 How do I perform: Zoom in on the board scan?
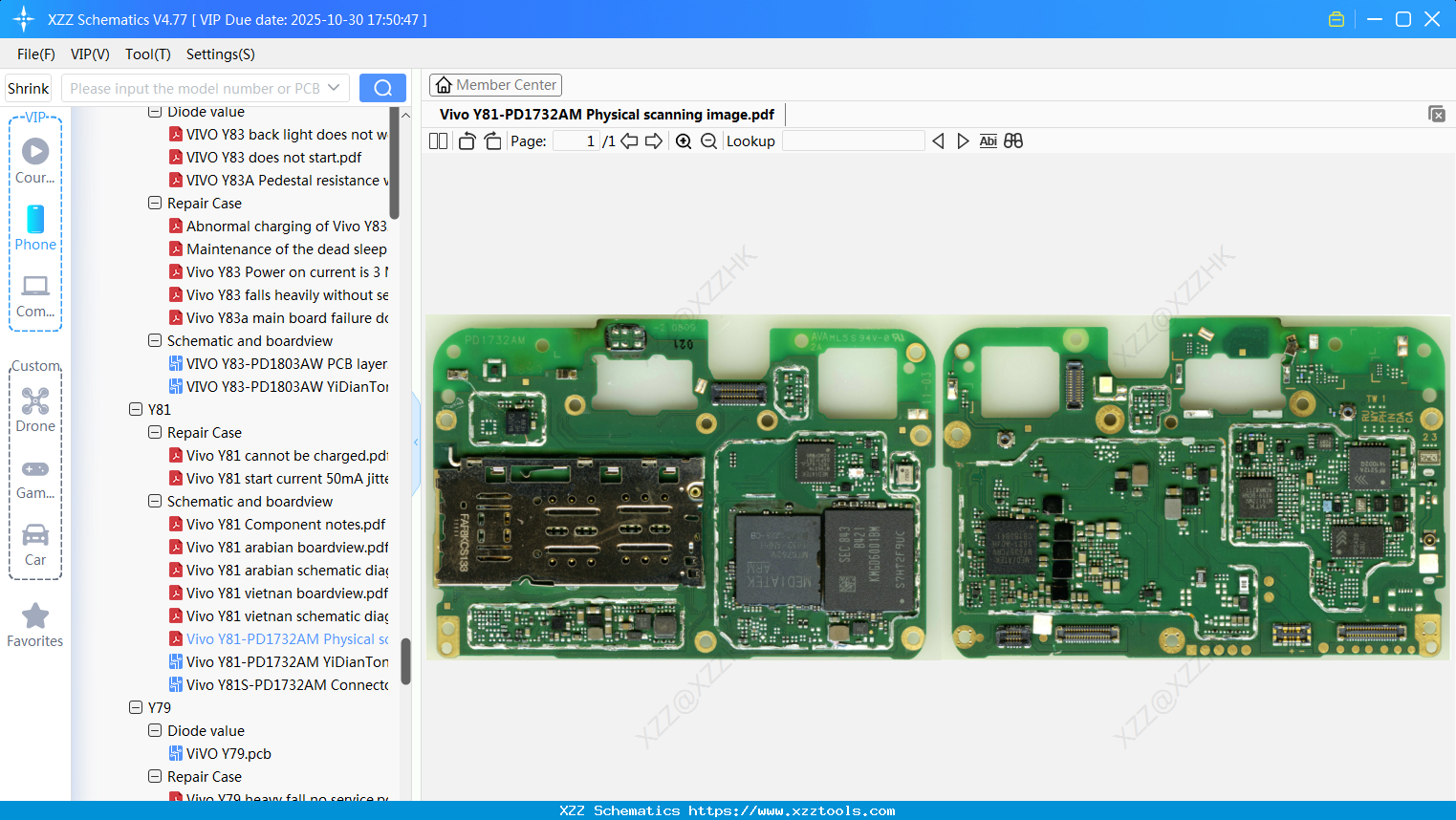684,140
